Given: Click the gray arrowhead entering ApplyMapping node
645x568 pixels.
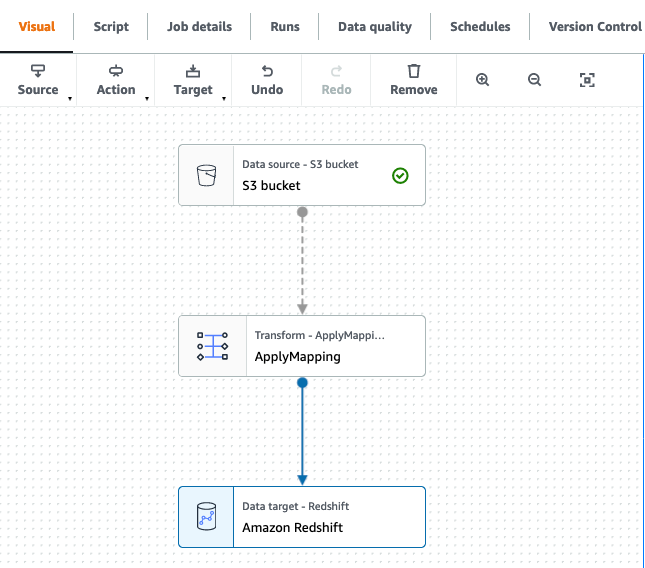Looking at the screenshot, I should (302, 309).
